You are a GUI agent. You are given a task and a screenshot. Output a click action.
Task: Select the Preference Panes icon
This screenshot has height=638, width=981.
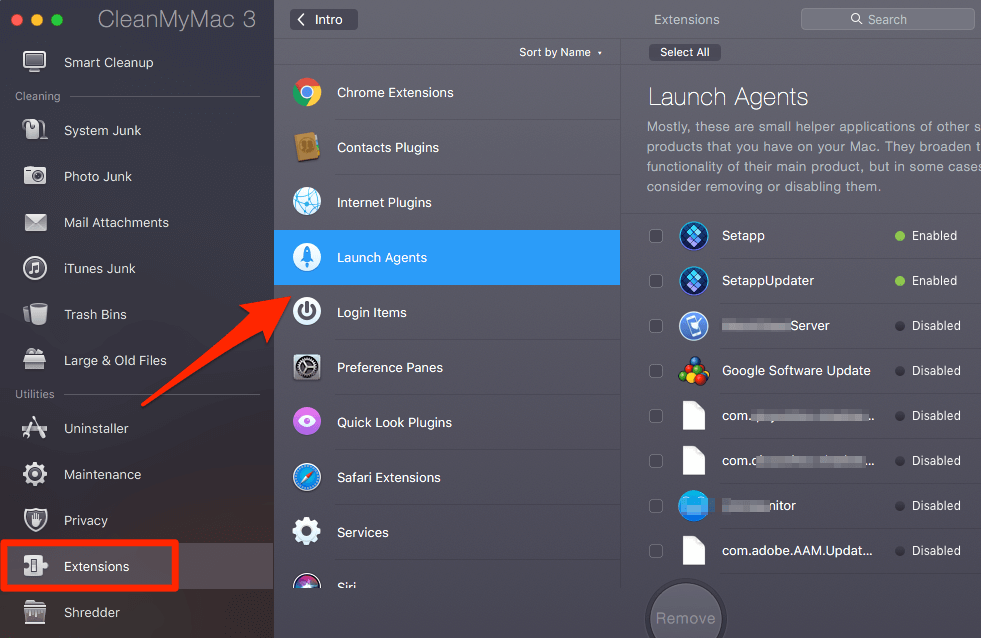[x=307, y=367]
